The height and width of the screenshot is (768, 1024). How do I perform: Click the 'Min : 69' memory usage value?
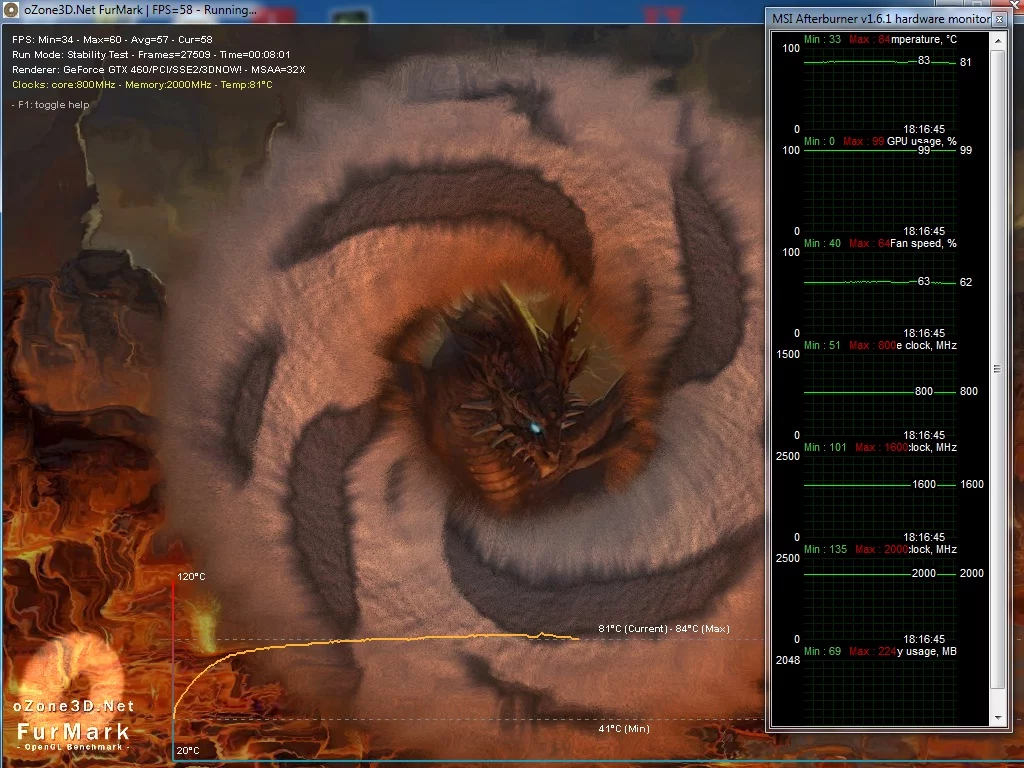click(x=822, y=651)
